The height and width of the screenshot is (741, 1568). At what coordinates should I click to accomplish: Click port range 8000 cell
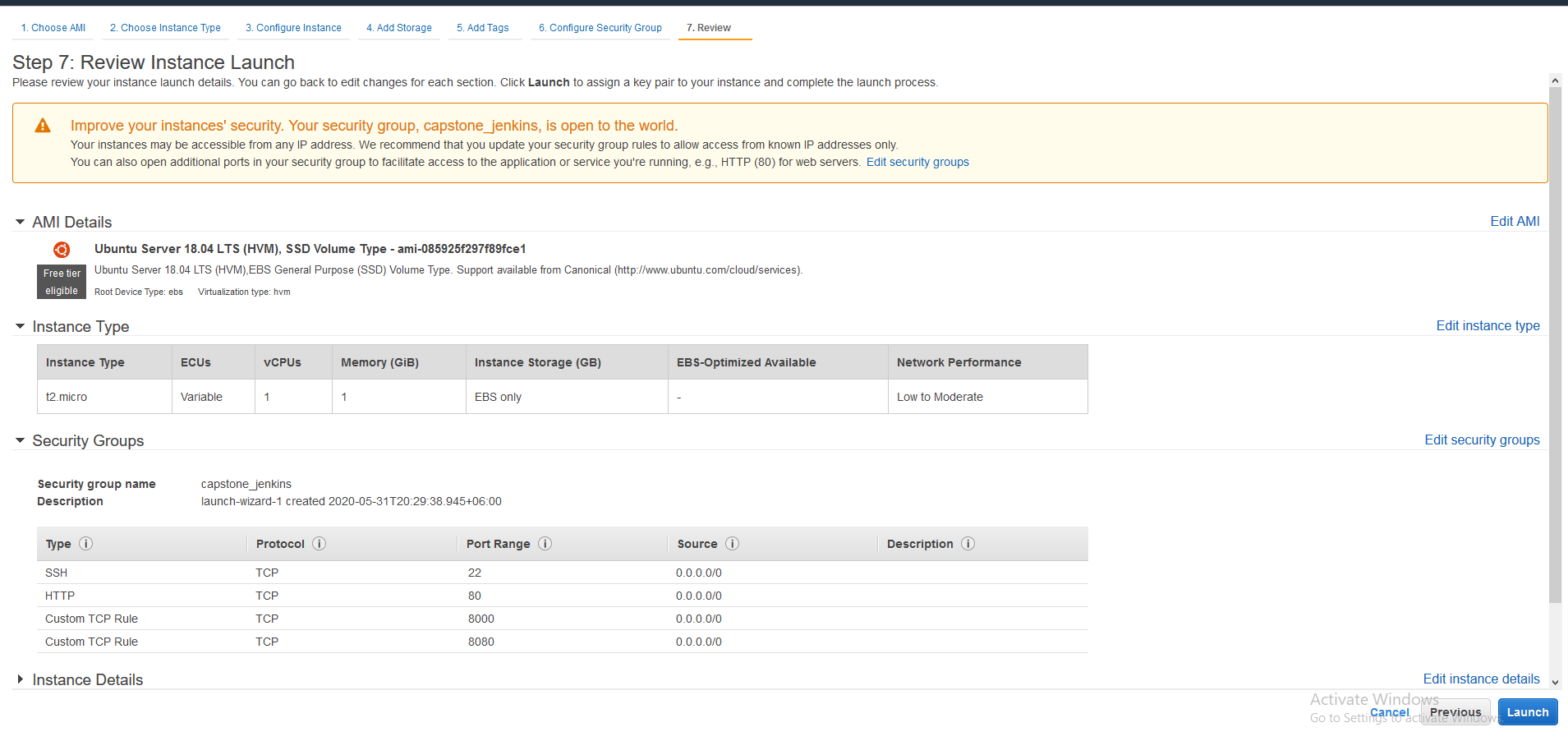point(481,619)
